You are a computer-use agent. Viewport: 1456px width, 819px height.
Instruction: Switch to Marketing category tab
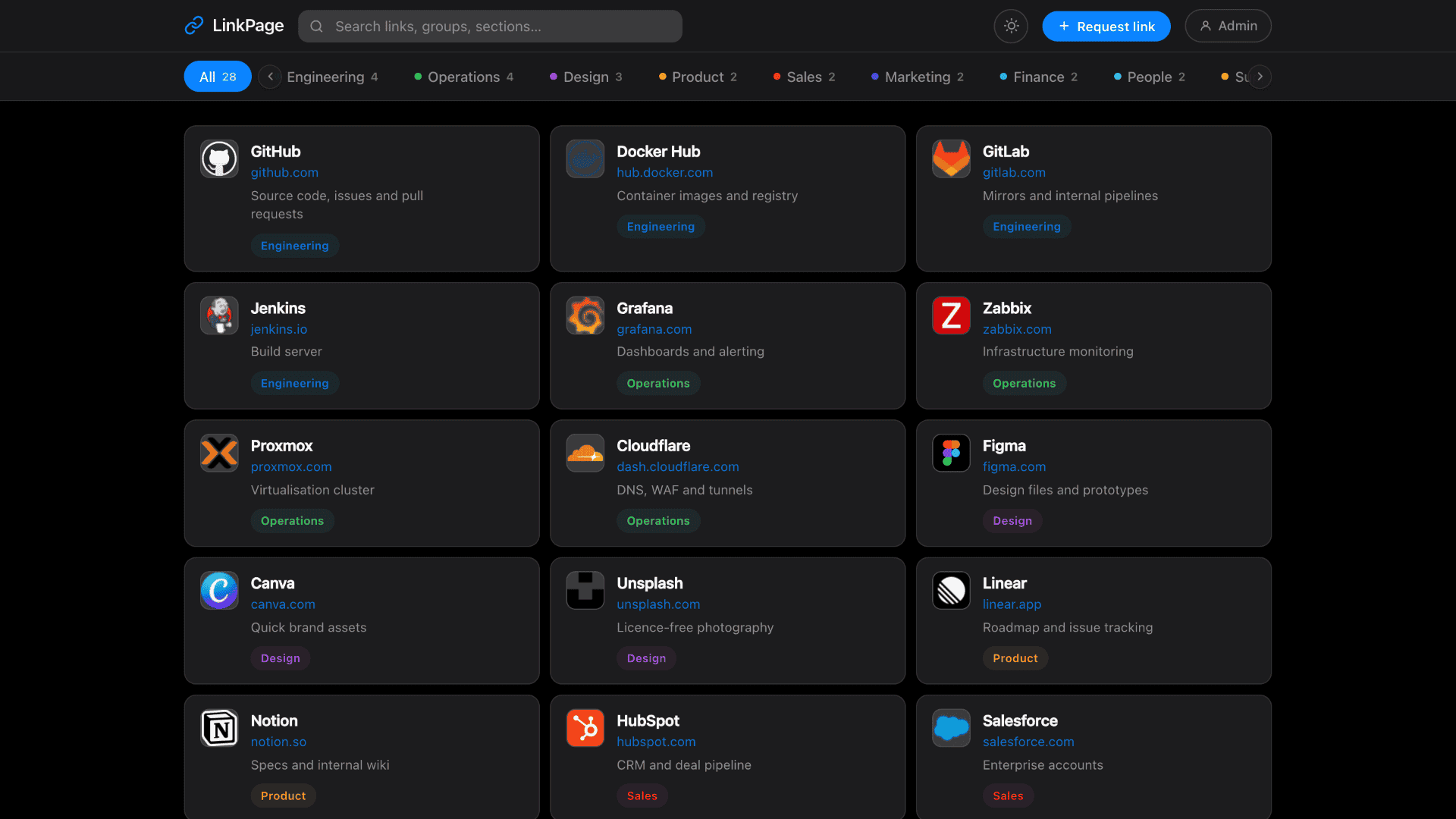(x=918, y=77)
